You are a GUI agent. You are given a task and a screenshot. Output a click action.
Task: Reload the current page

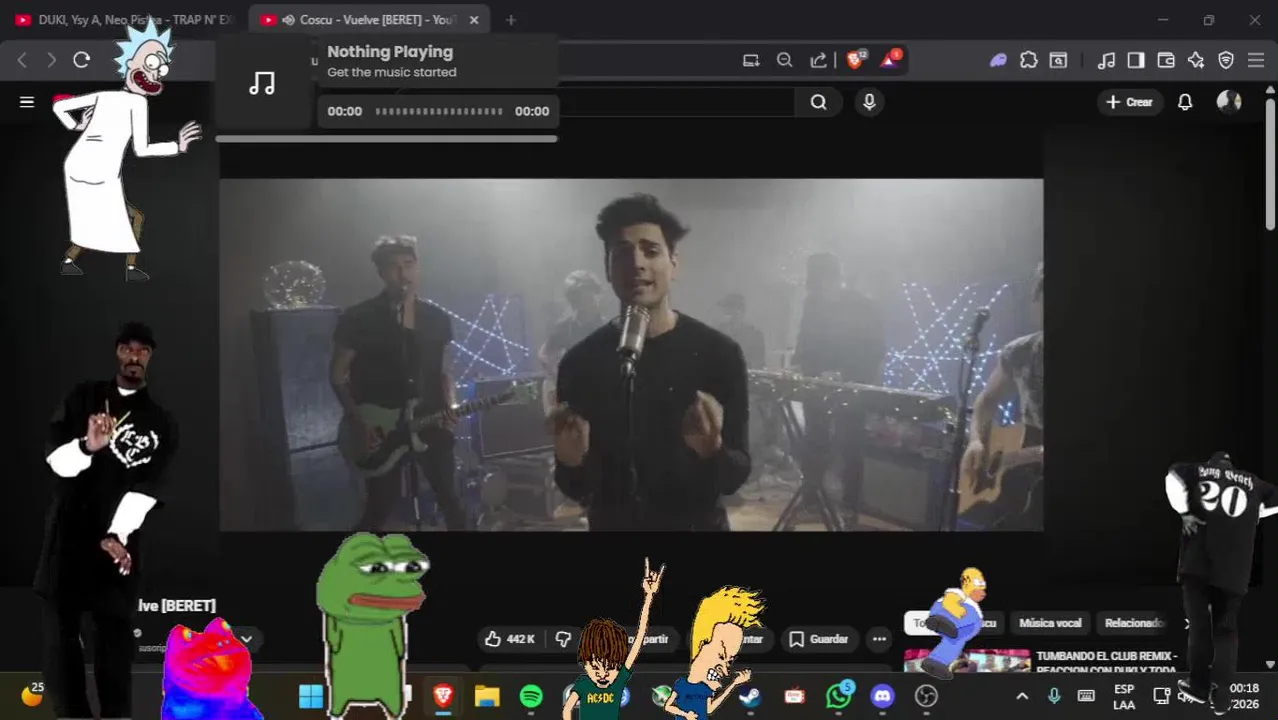point(82,60)
